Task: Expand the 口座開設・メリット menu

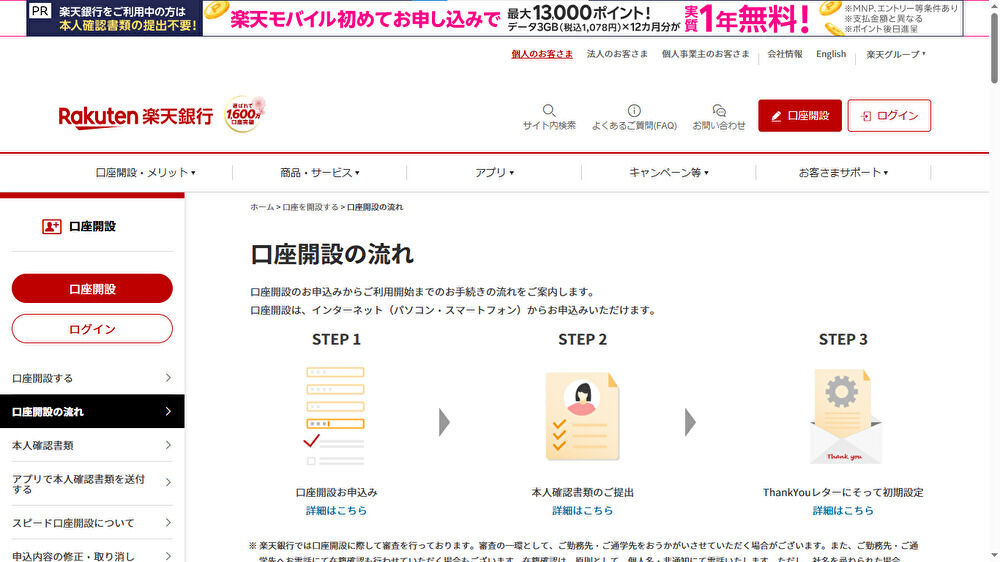Action: (146, 173)
